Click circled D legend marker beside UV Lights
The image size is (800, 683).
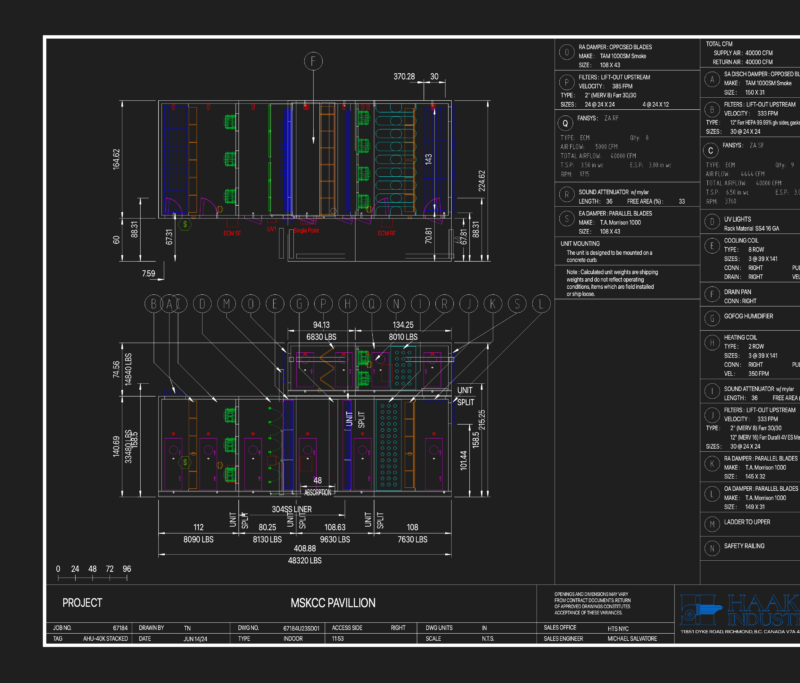click(712, 221)
